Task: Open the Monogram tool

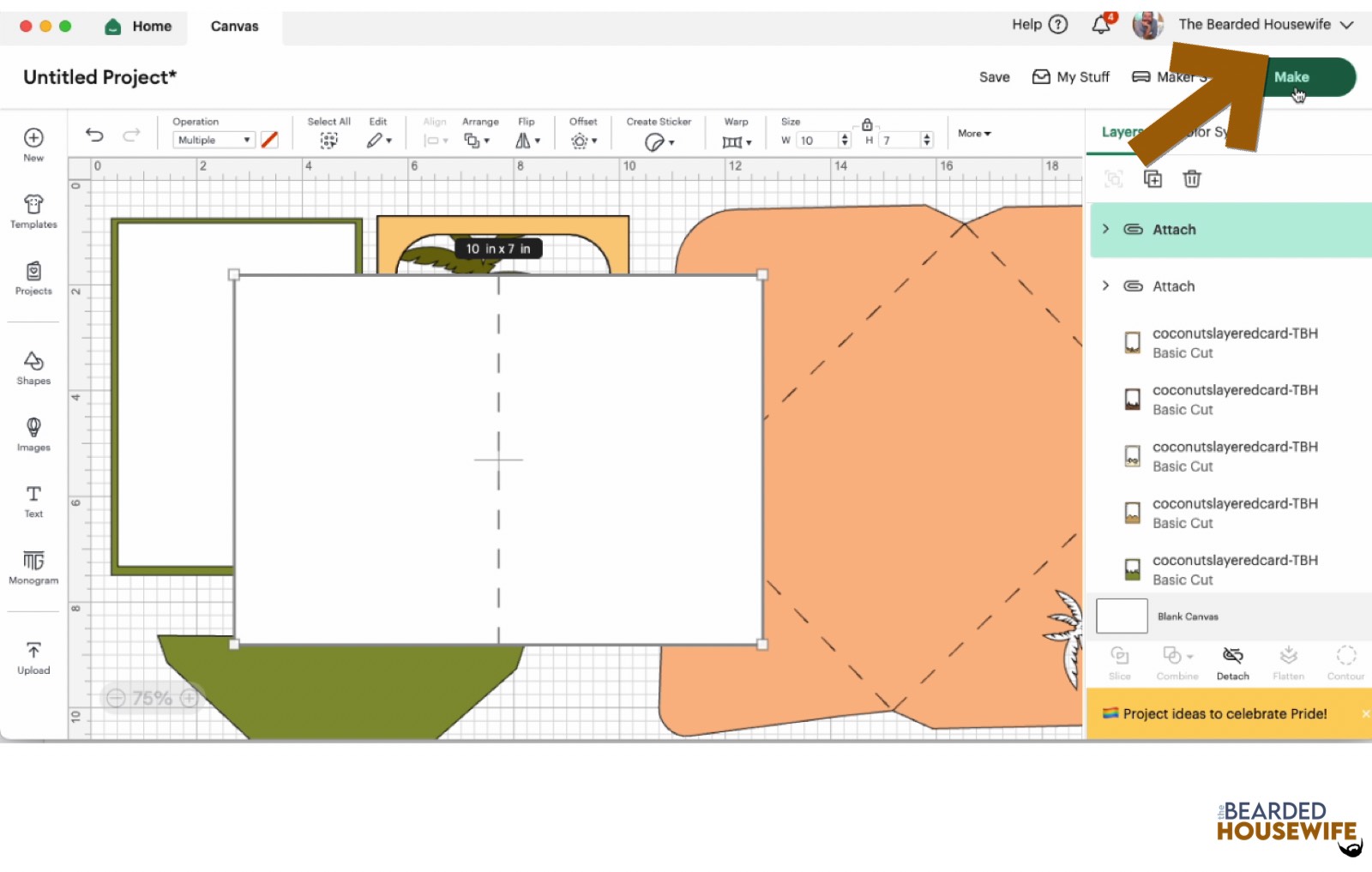Action: point(33,567)
